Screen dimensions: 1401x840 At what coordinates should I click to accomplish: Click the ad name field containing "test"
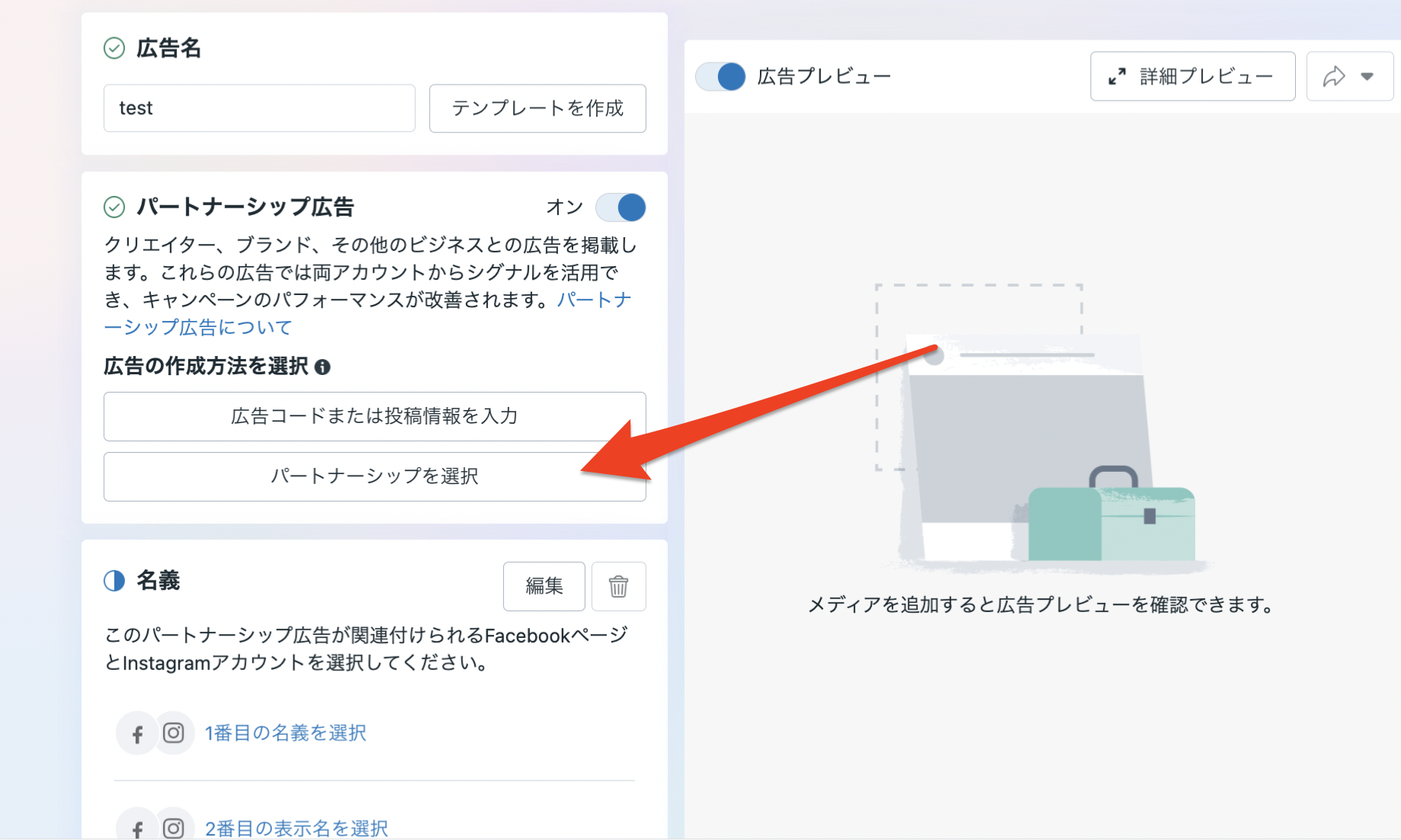[259, 108]
